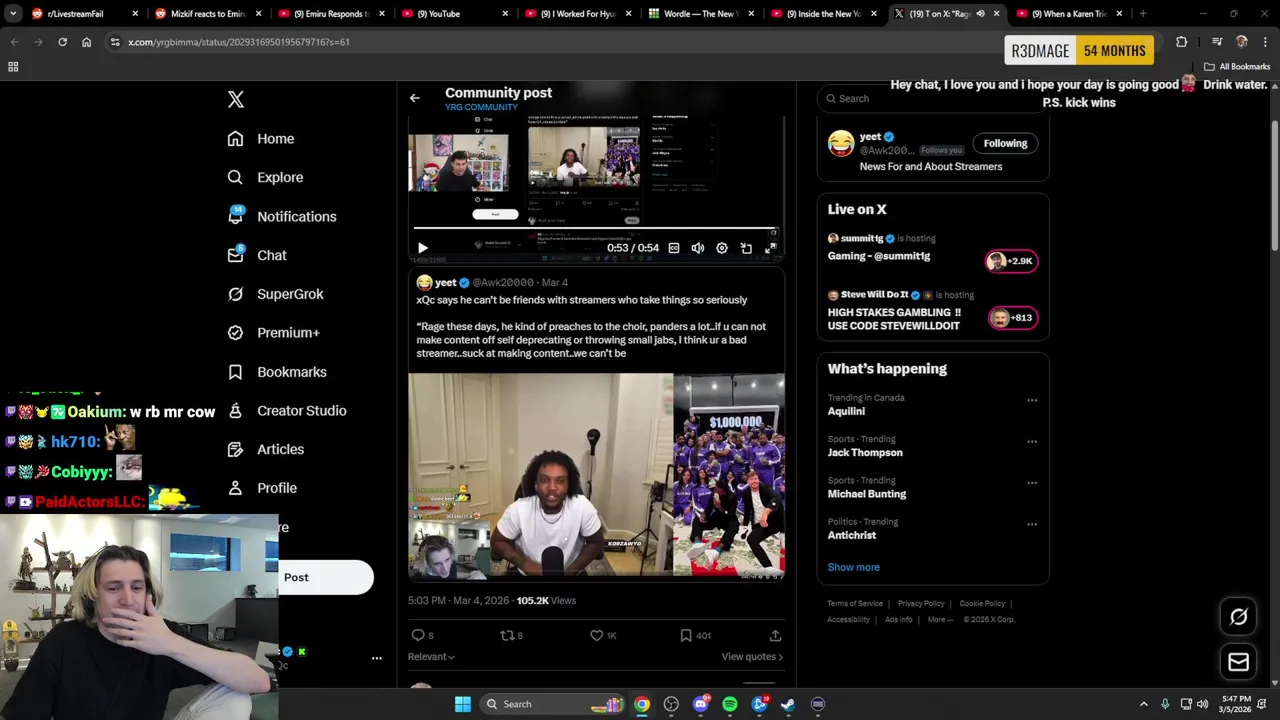
Task: Show hidden tray icons chevron
Action: click(x=1144, y=704)
